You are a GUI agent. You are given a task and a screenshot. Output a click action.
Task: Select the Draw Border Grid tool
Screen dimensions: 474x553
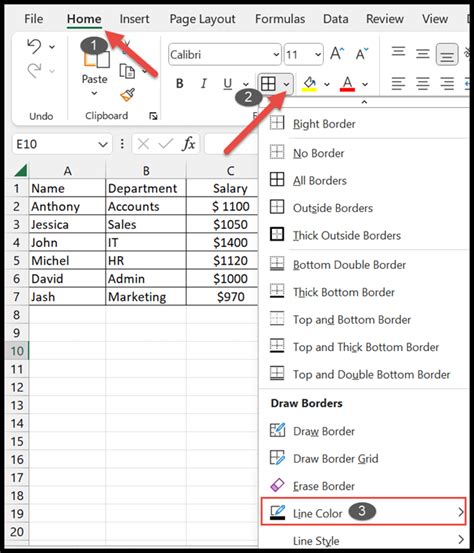click(363, 458)
